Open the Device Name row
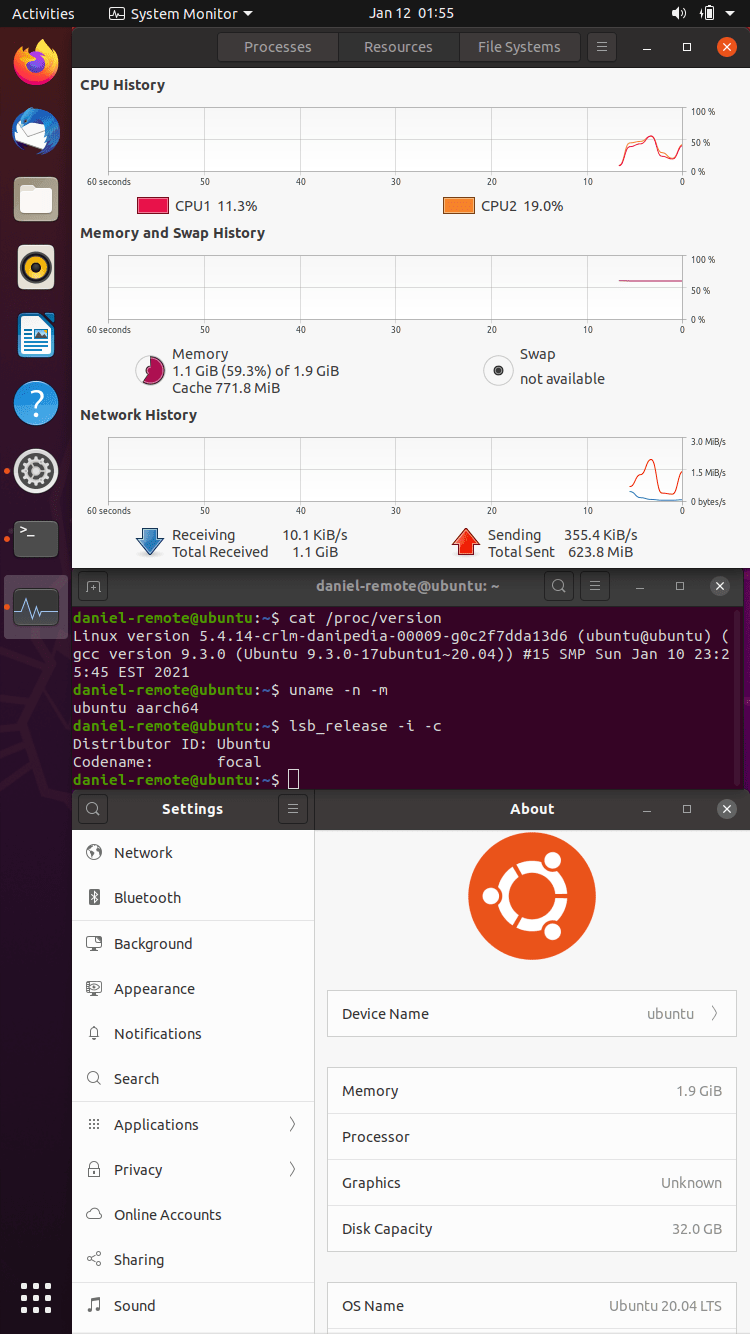Image resolution: width=750 pixels, height=1334 pixels. 531,1013
